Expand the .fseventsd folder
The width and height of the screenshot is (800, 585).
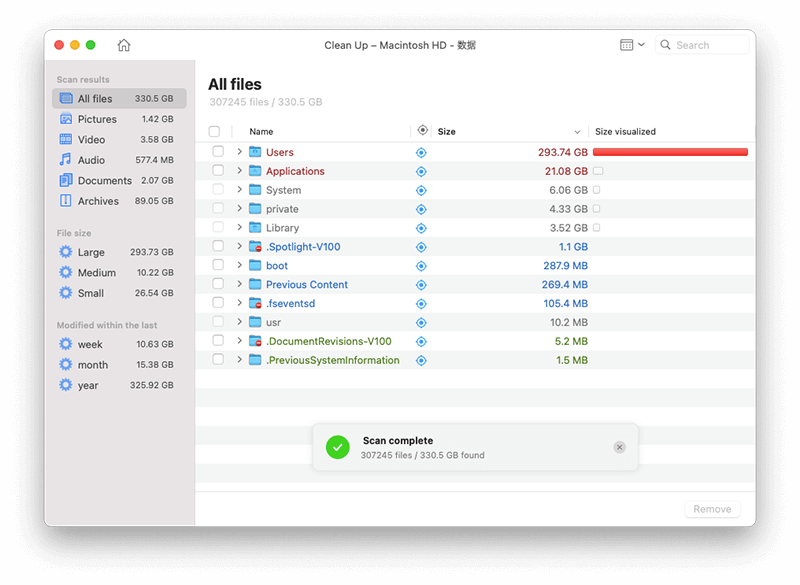239,302
